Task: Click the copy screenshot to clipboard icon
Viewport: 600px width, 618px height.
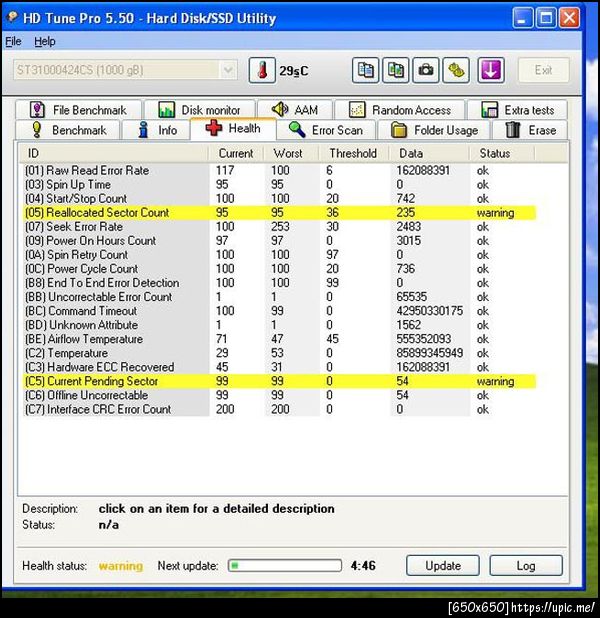Action: [395, 71]
